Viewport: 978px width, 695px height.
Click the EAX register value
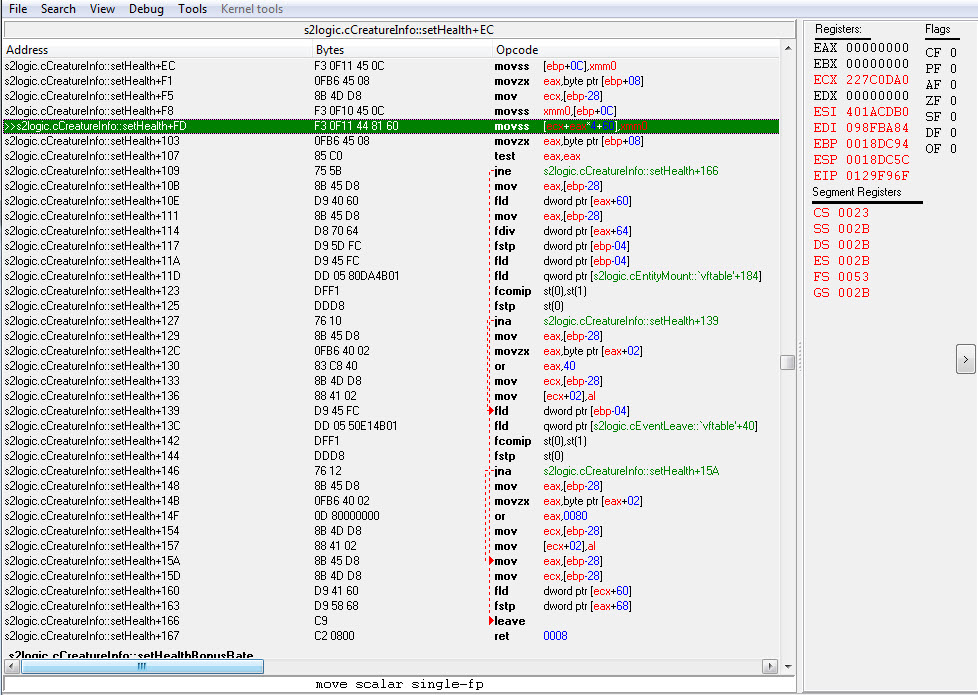tap(877, 48)
